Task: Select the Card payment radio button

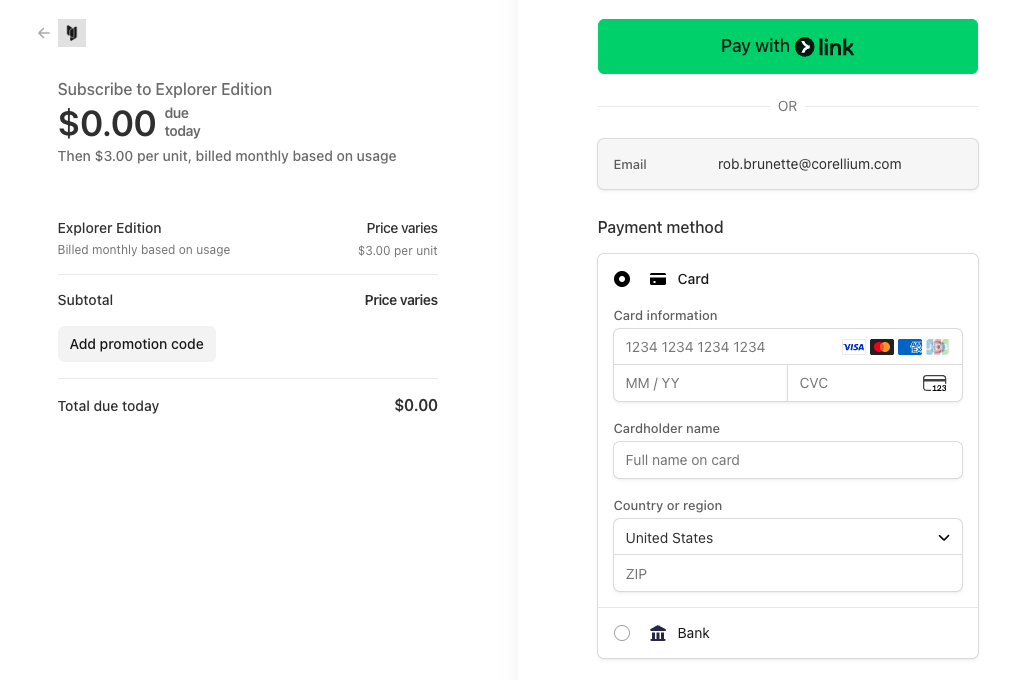Action: [622, 279]
